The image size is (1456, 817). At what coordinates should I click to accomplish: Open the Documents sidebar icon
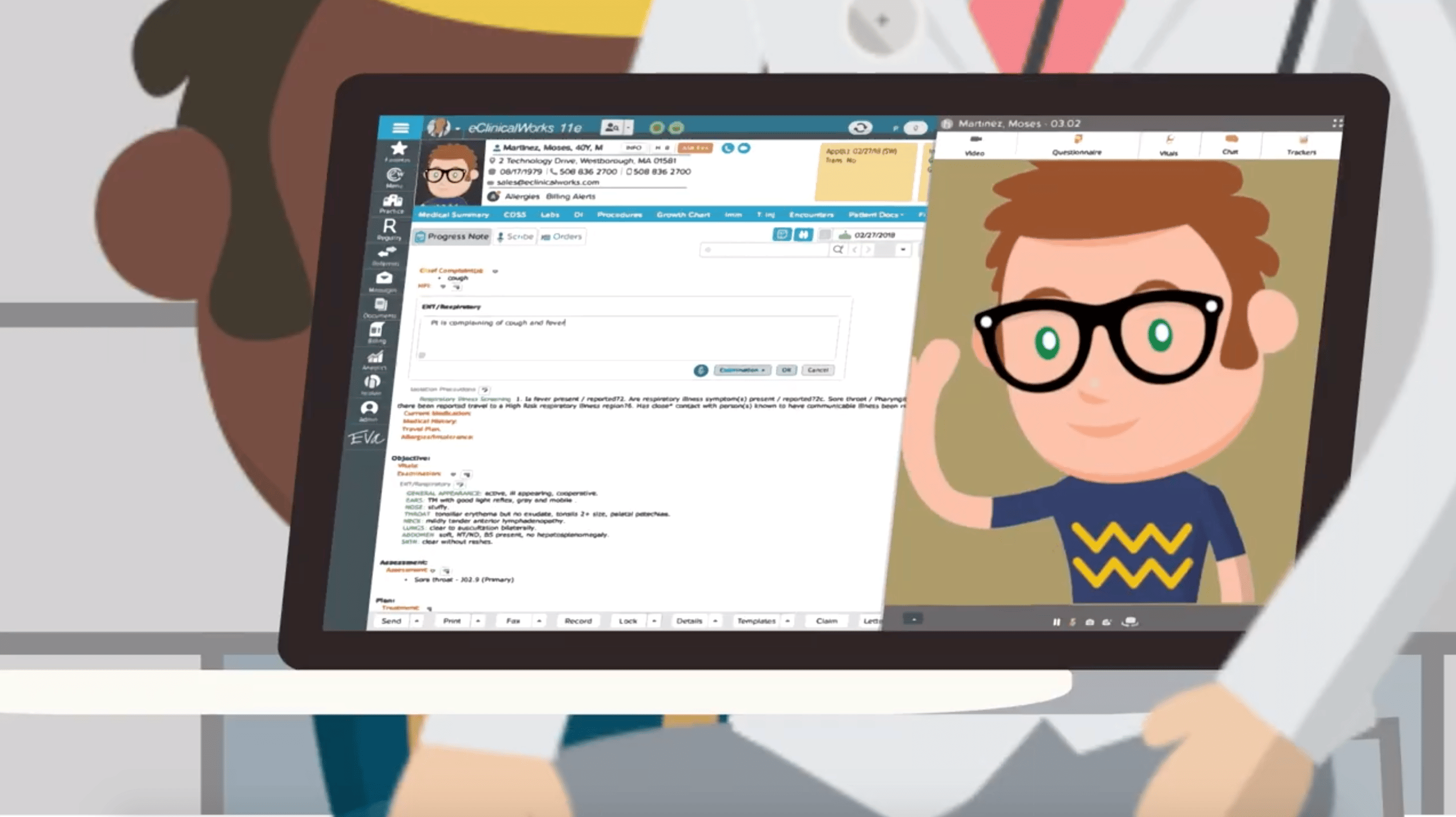(x=381, y=306)
